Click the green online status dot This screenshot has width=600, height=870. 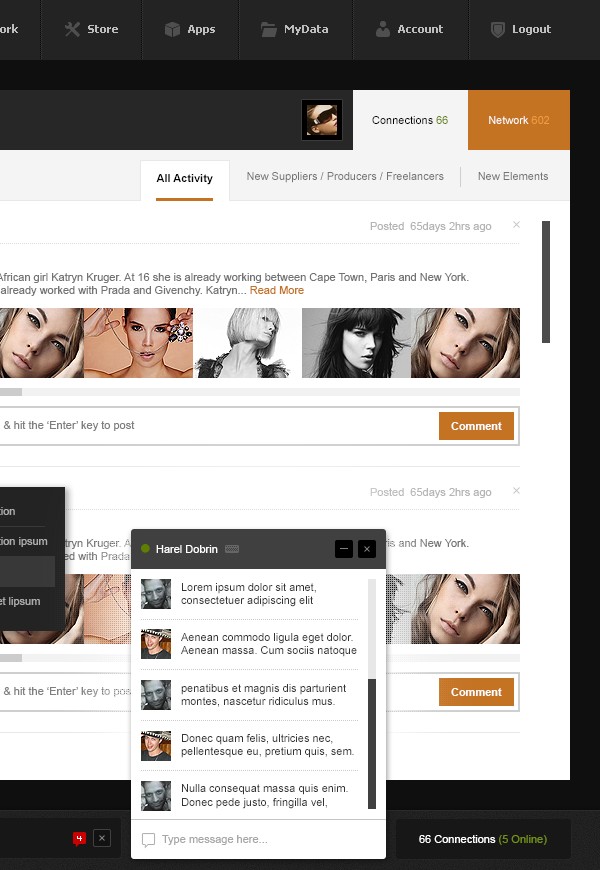(145, 548)
